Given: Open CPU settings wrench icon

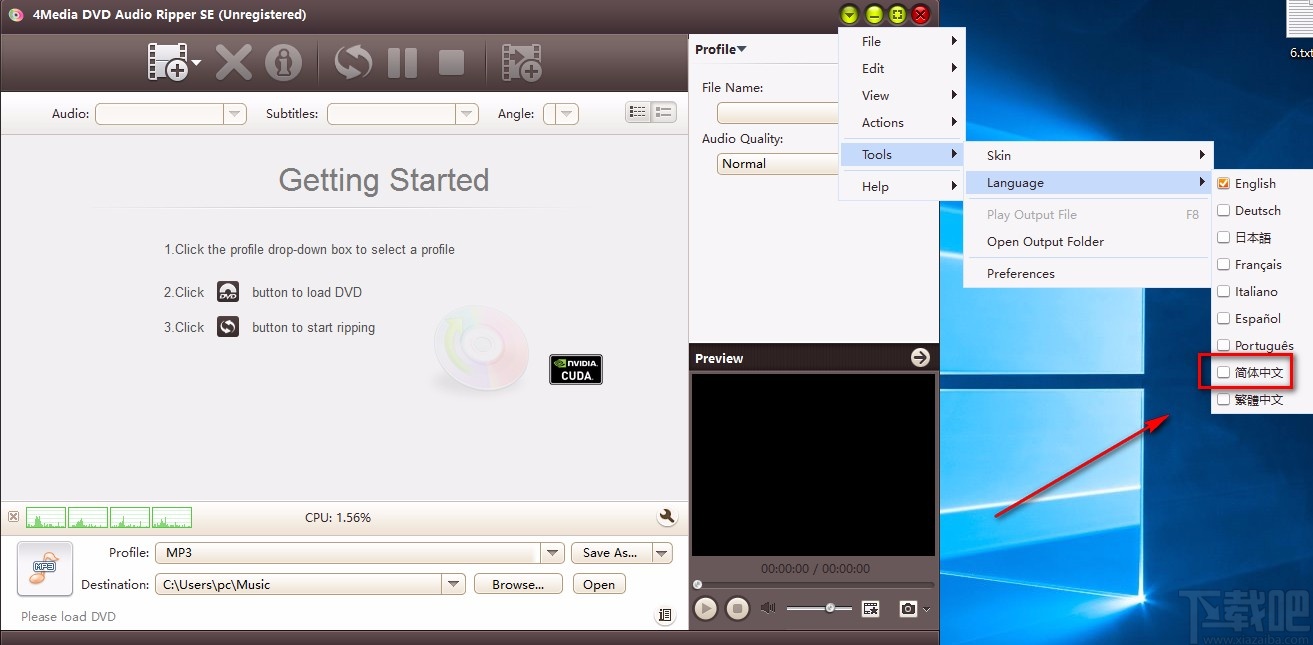Looking at the screenshot, I should [667, 517].
